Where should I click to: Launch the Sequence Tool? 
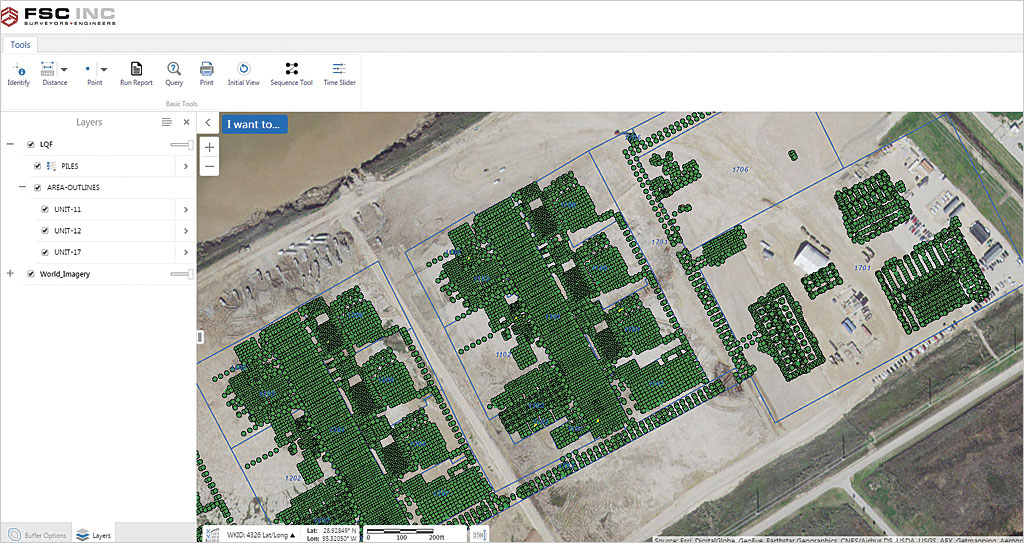coord(291,69)
